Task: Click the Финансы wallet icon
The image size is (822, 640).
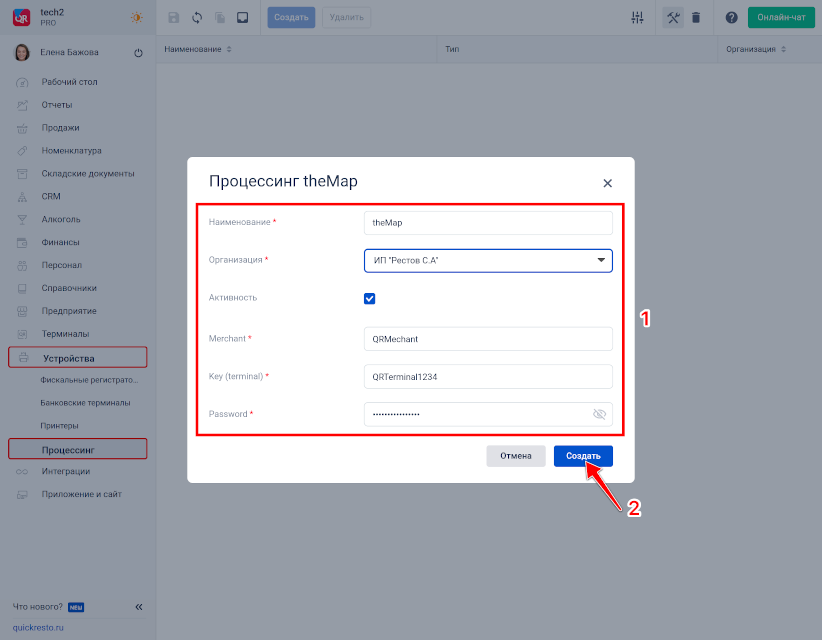Action: point(22,243)
